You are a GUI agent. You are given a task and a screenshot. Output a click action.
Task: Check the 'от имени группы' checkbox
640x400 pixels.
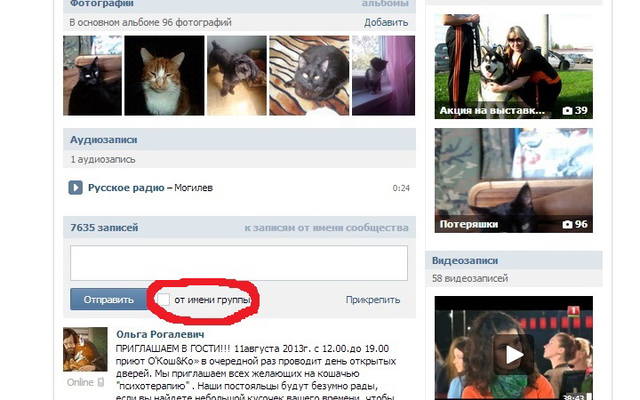click(163, 299)
